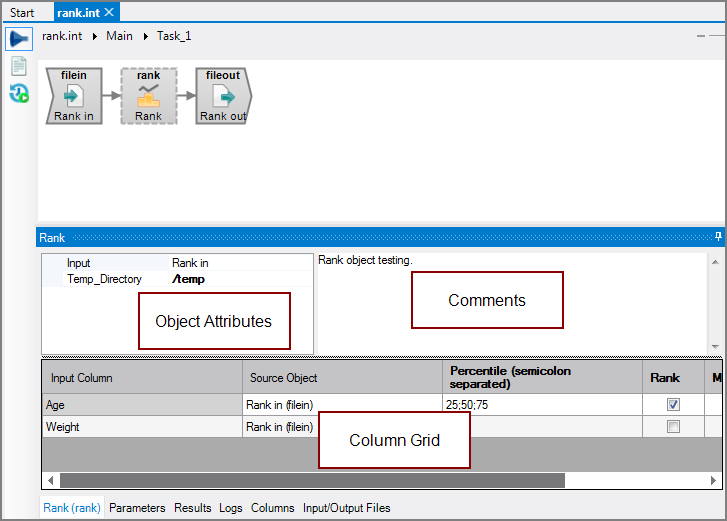Select the fileout 'Rank out' node

tap(223, 97)
